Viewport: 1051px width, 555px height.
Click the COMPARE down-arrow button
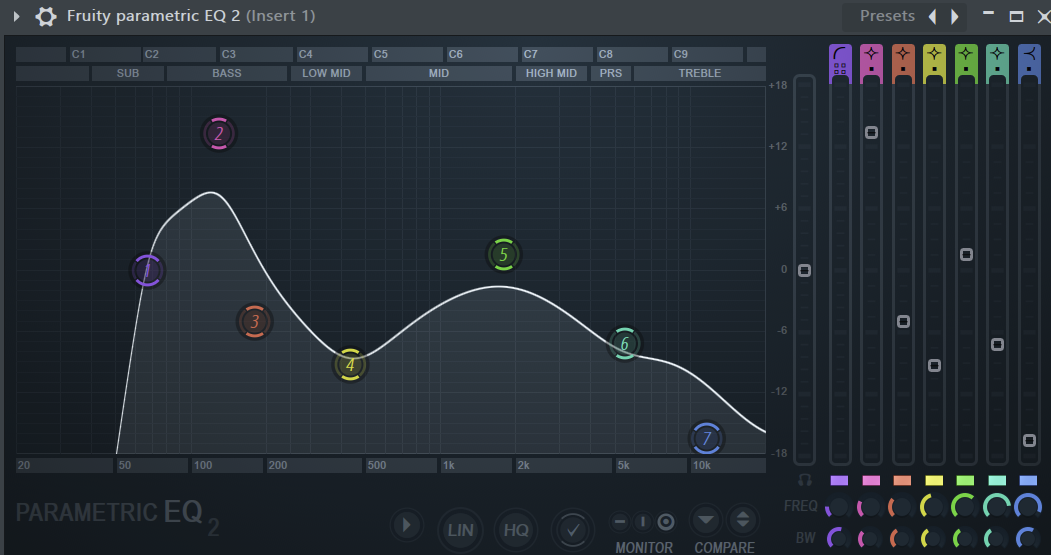tap(705, 519)
